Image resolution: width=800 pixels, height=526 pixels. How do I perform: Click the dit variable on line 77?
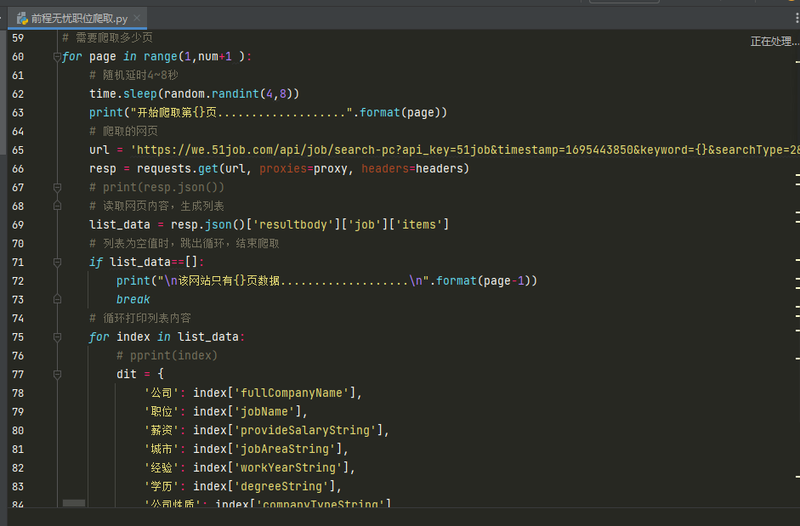[127, 374]
